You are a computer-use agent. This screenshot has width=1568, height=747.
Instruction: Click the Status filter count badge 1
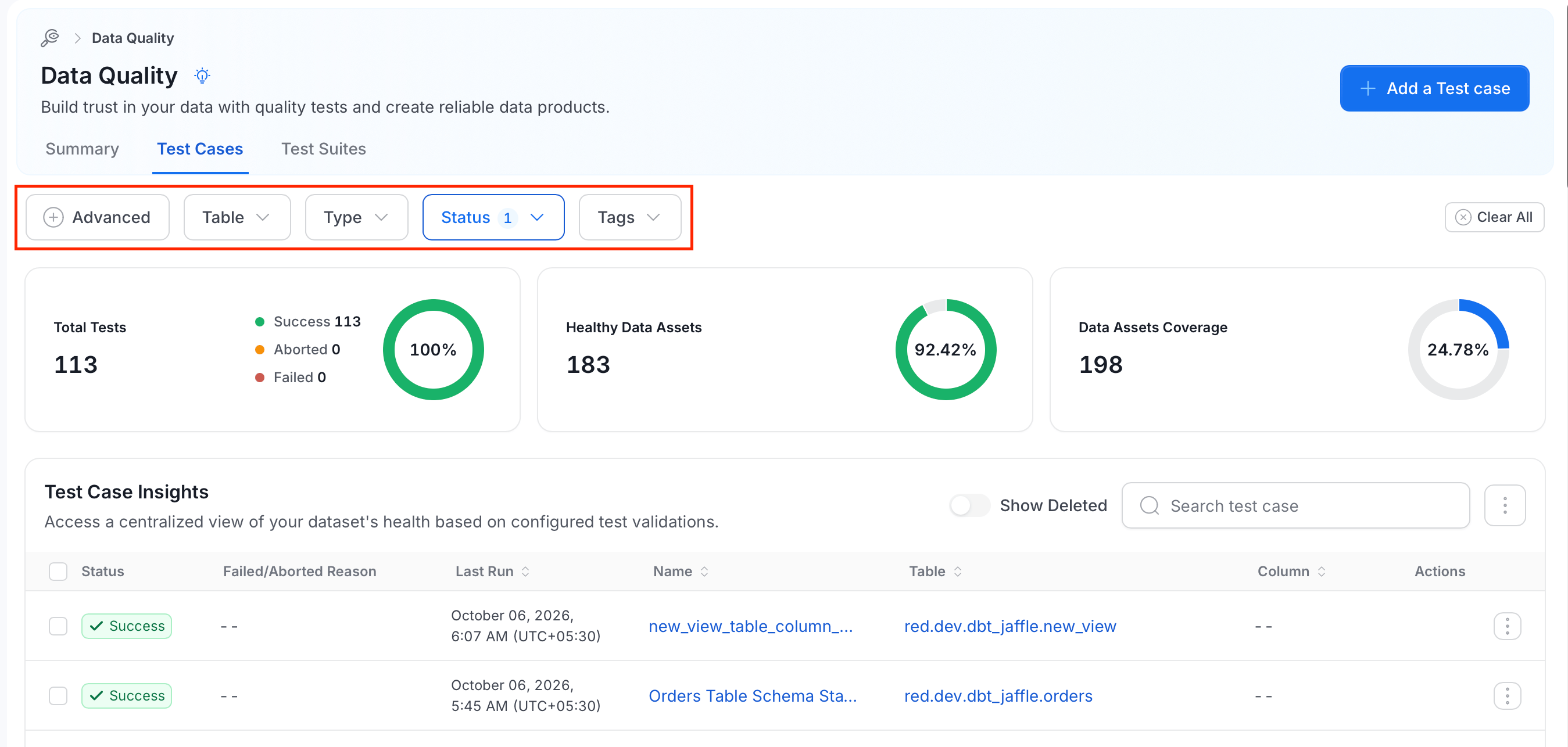click(507, 218)
